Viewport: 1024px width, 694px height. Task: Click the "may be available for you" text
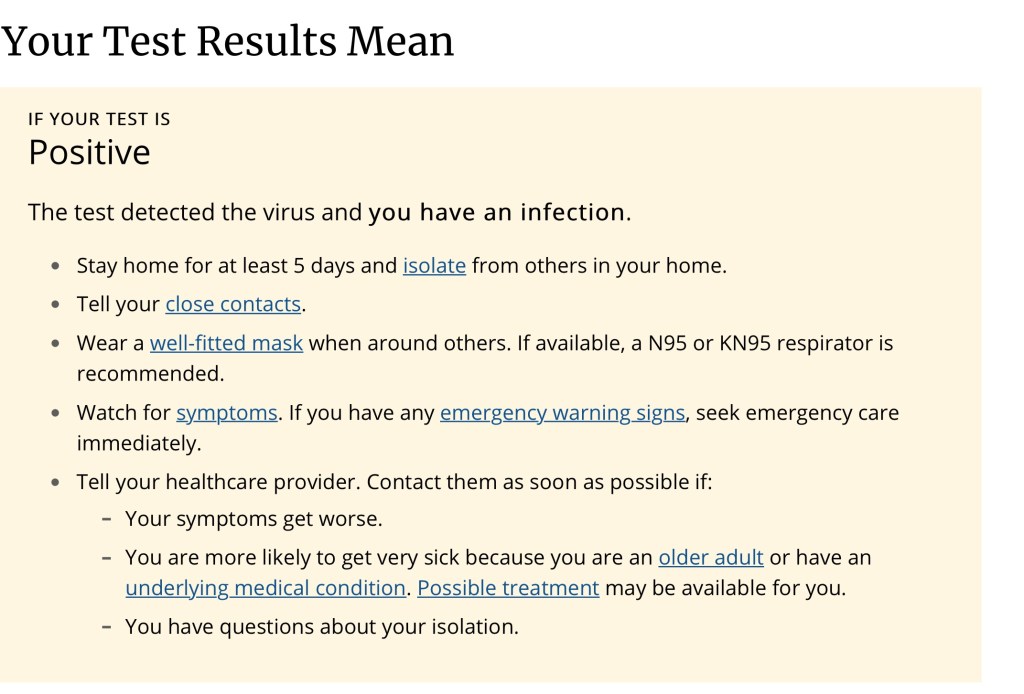click(x=725, y=588)
